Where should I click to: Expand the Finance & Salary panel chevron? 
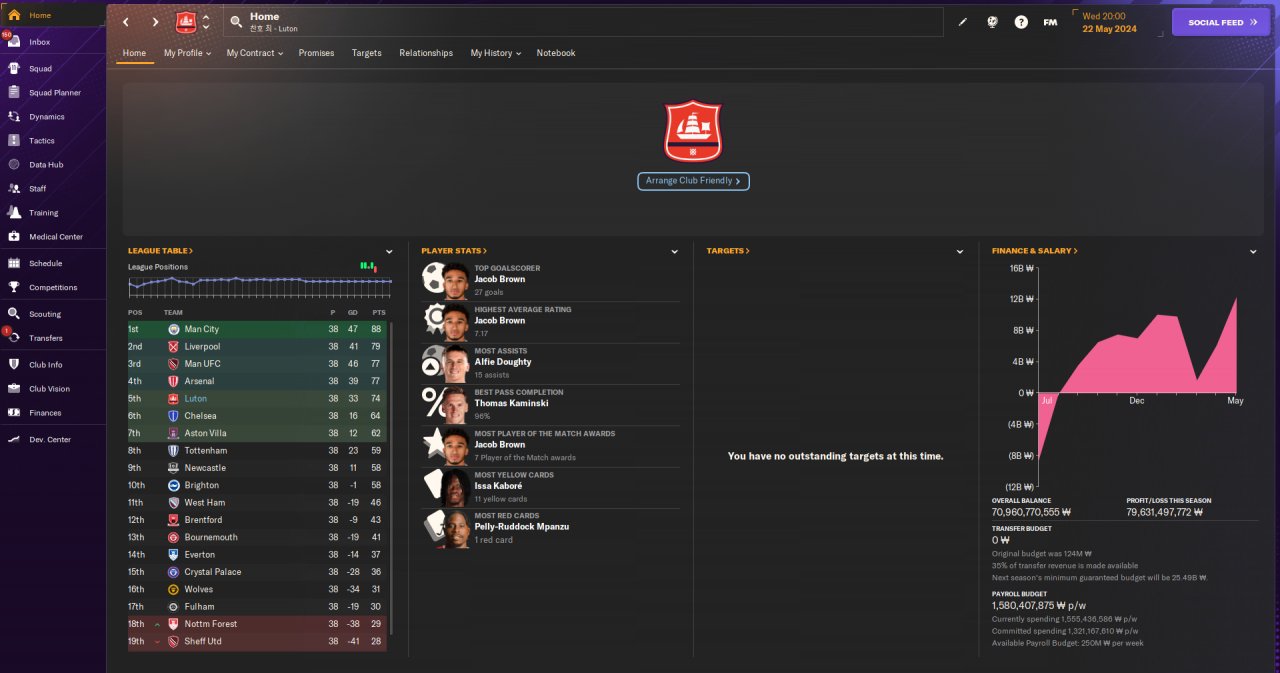coord(1253,252)
